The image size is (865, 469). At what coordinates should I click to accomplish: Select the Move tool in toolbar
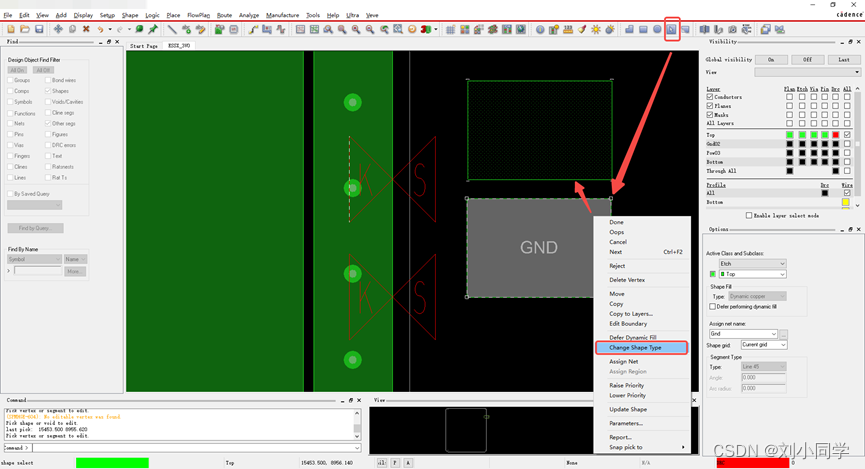coord(58,29)
